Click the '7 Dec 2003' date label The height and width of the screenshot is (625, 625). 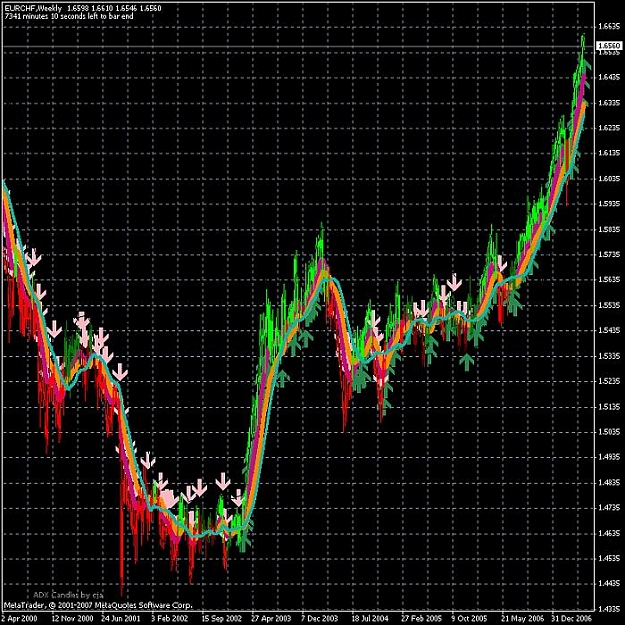[x=320, y=619]
